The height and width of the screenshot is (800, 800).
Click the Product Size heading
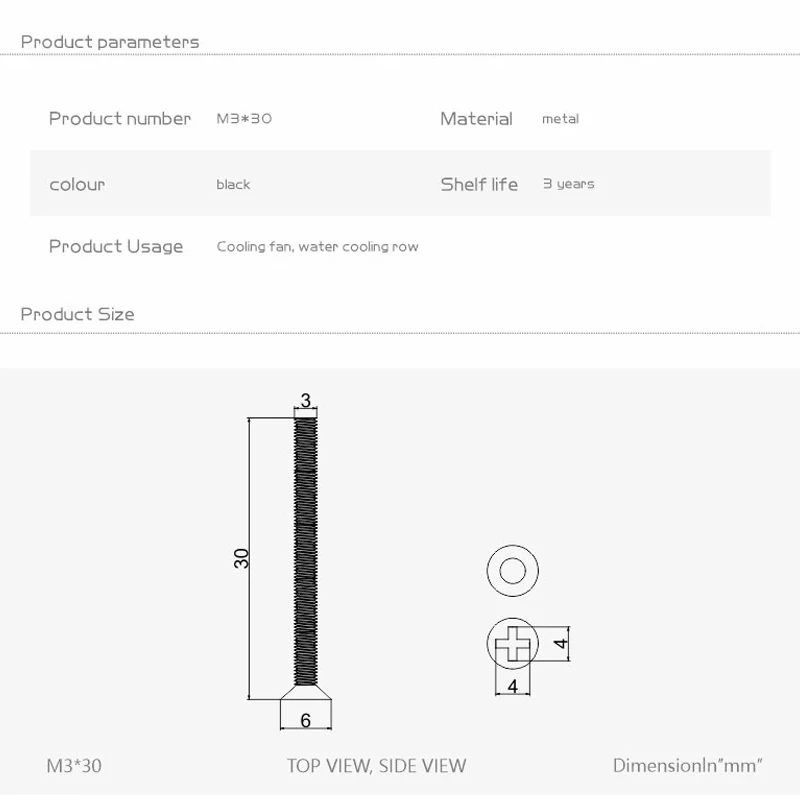tap(77, 314)
